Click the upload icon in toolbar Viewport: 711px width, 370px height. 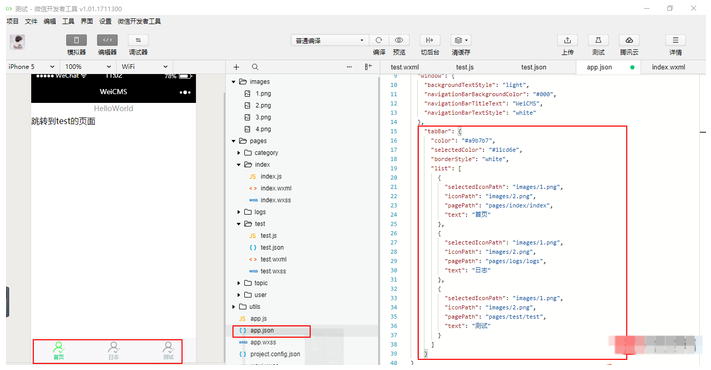click(567, 40)
